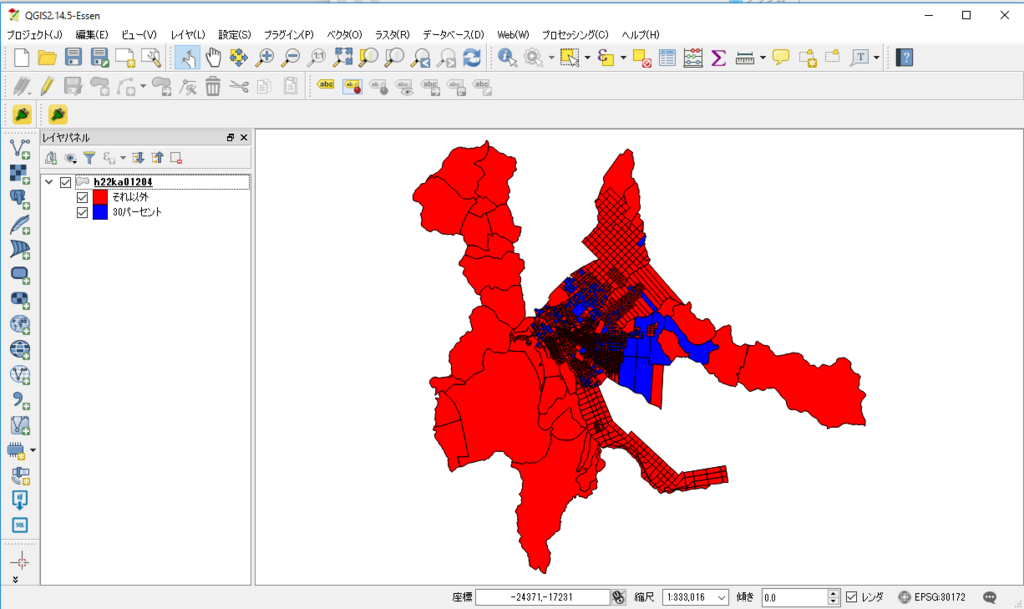Open the 編集(E) menu
Image resolution: width=1024 pixels, height=609 pixels.
[92, 35]
